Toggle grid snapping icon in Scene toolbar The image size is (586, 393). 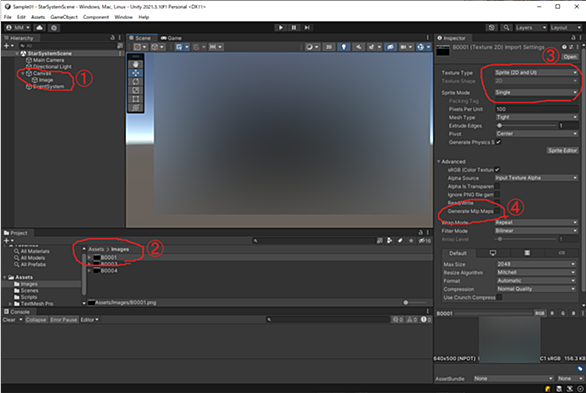pos(197,47)
